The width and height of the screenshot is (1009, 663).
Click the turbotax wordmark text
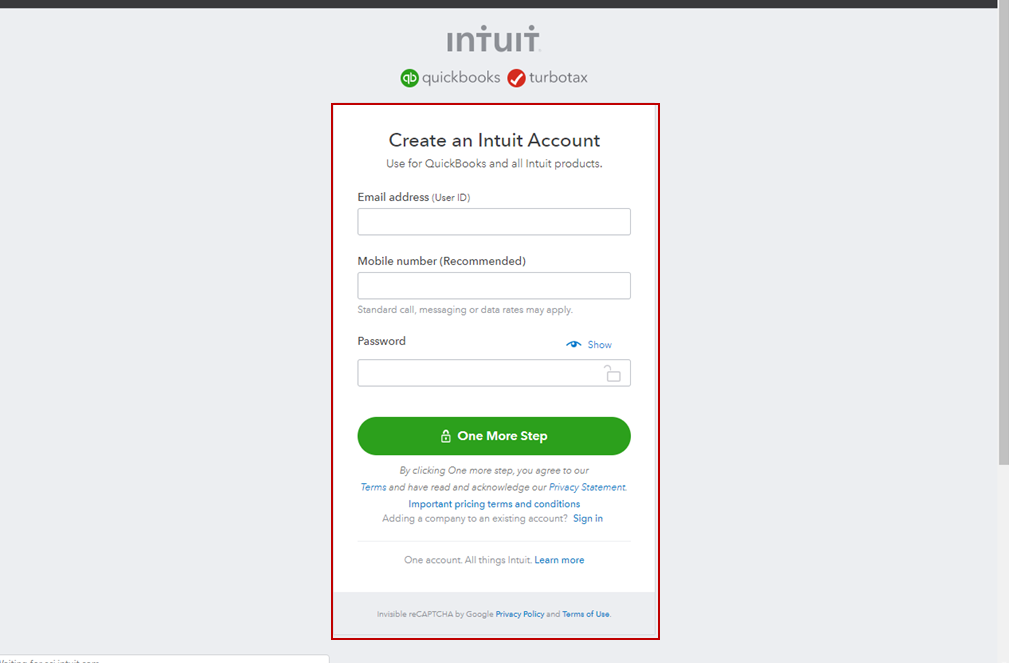click(559, 78)
